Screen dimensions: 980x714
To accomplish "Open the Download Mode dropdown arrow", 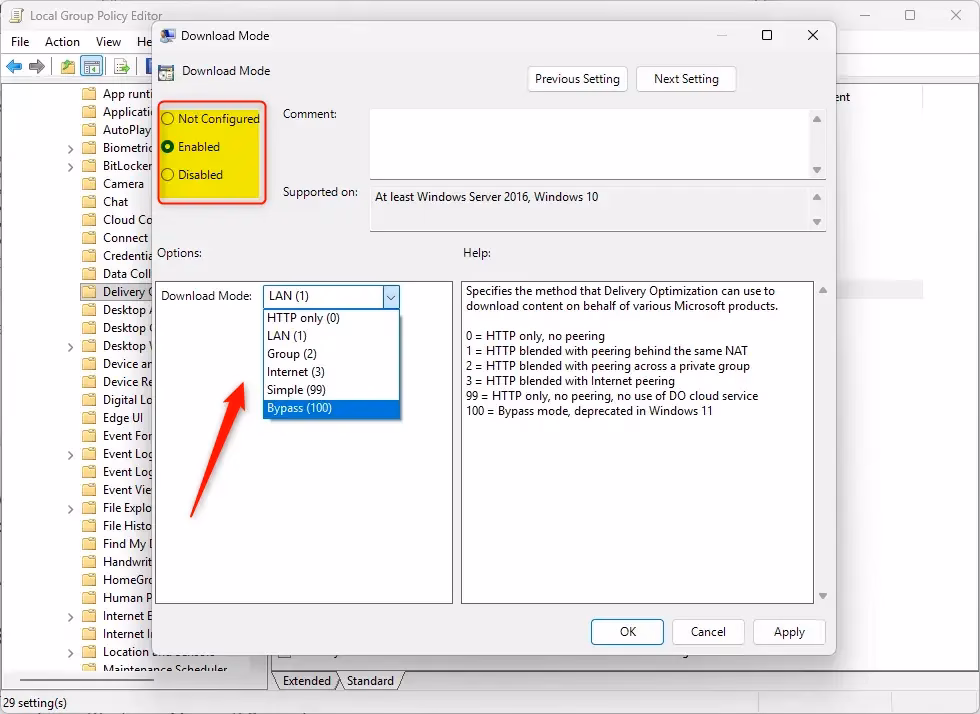I will pyautogui.click(x=391, y=297).
